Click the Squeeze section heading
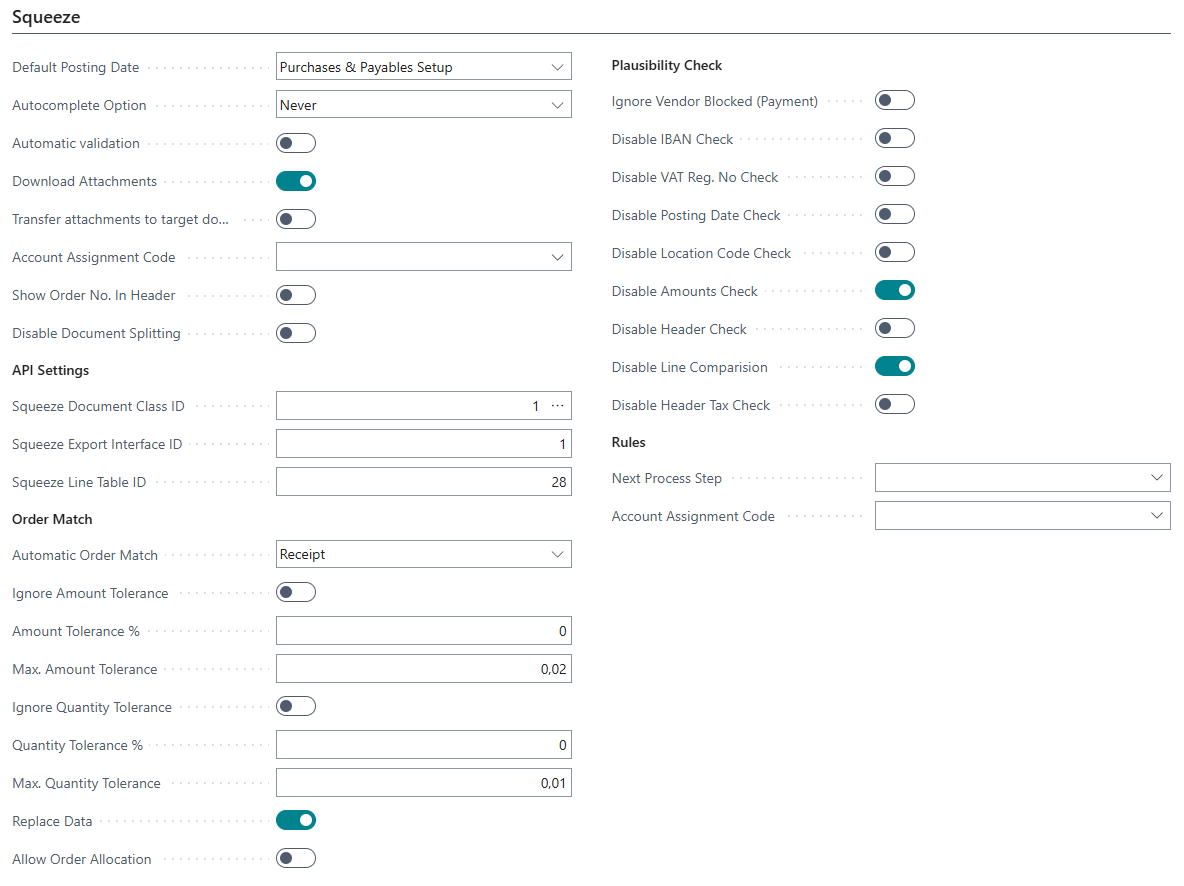1184x886 pixels. pyautogui.click(x=46, y=17)
